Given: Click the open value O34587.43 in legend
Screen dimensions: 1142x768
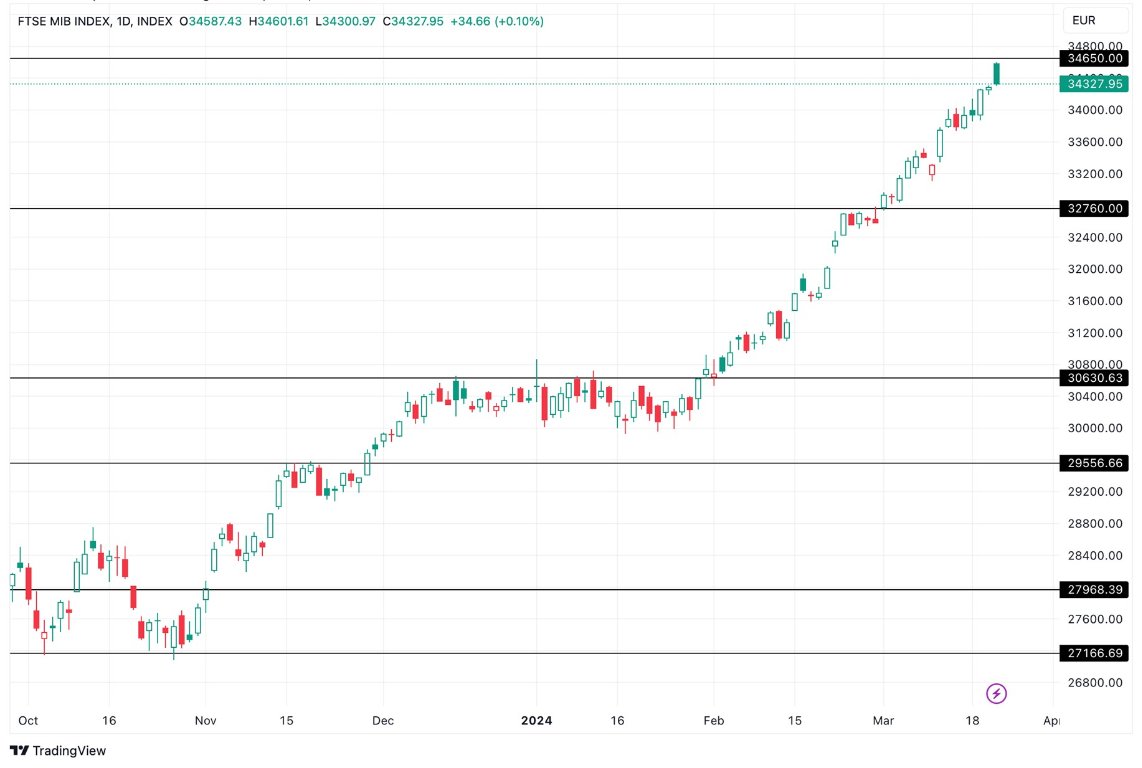Looking at the screenshot, I should (x=210, y=19).
